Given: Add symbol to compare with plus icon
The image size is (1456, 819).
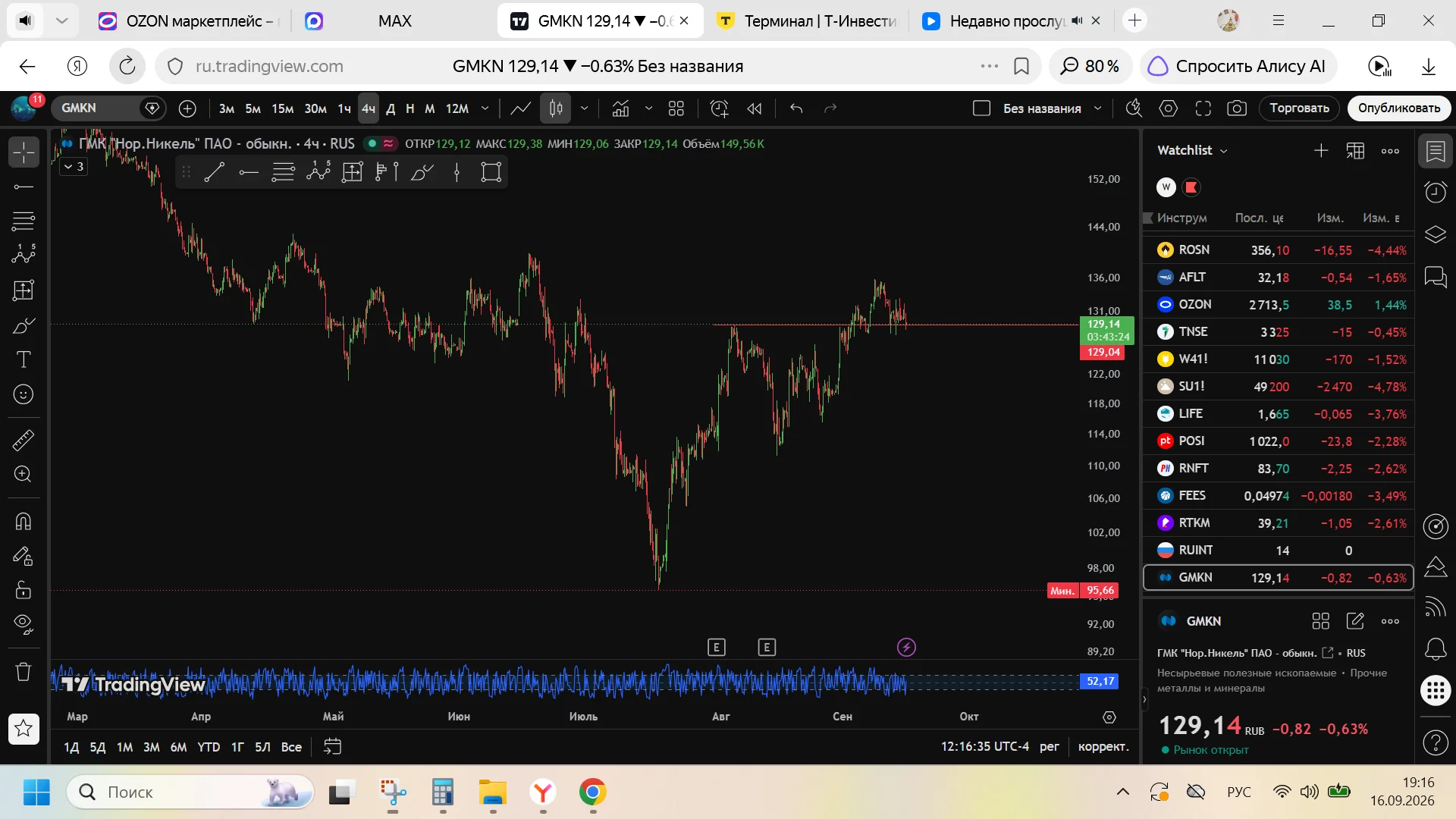Looking at the screenshot, I should click(187, 108).
